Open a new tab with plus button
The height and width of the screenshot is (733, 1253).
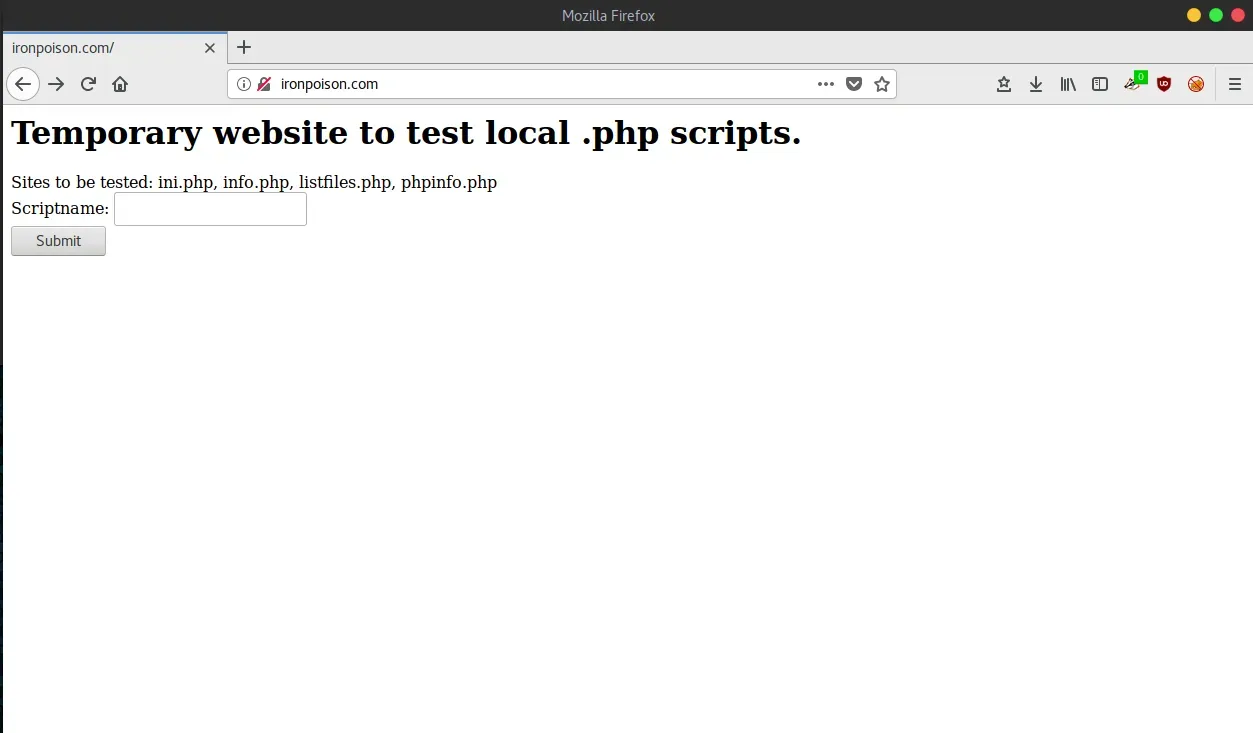pos(244,47)
